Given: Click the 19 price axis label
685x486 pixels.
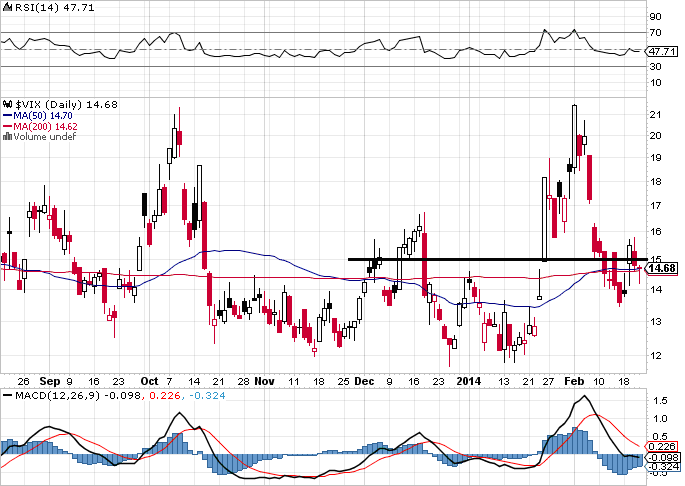Looking at the screenshot, I should point(655,157).
